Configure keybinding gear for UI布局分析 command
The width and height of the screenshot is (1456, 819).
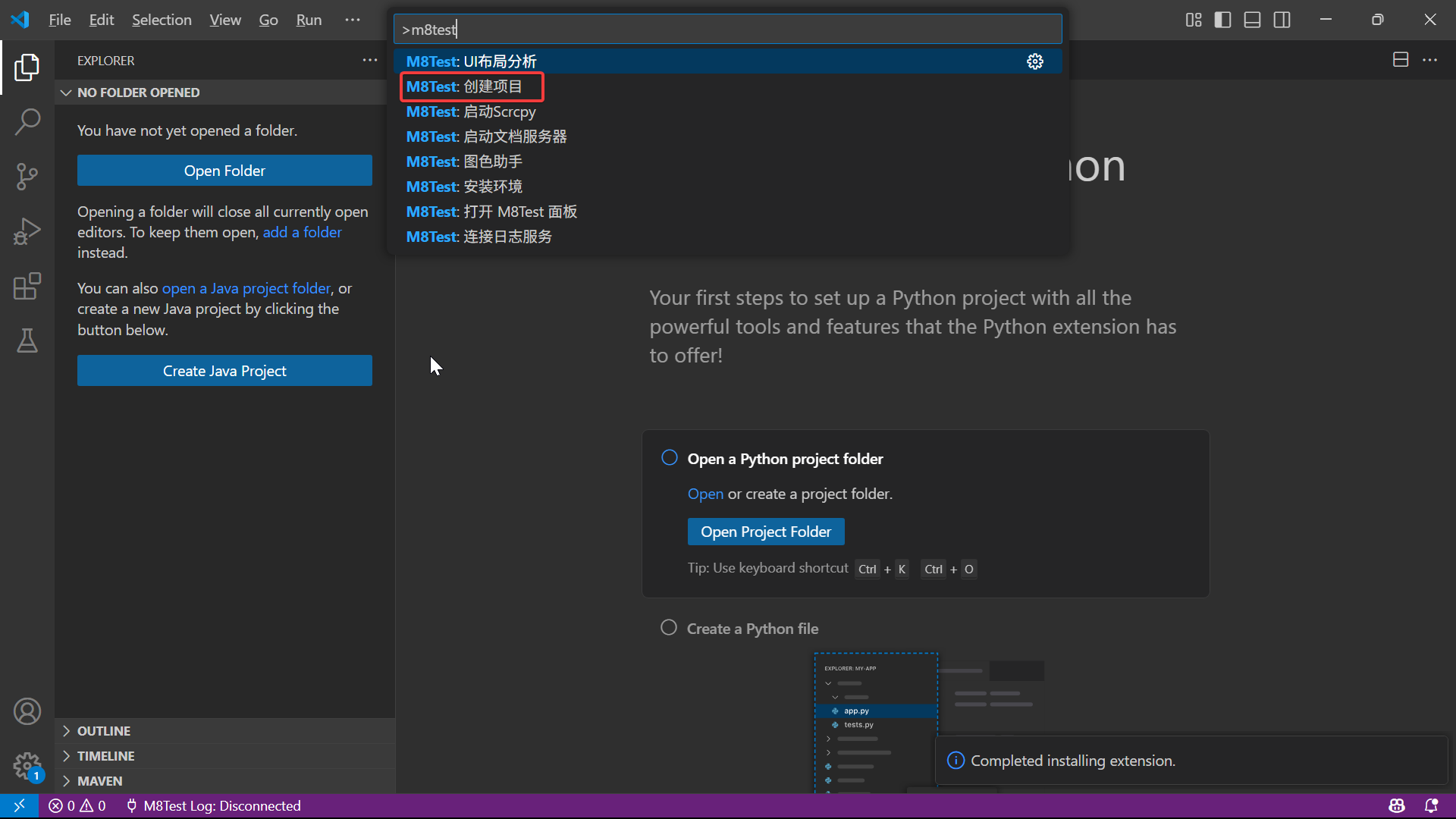coord(1035,61)
